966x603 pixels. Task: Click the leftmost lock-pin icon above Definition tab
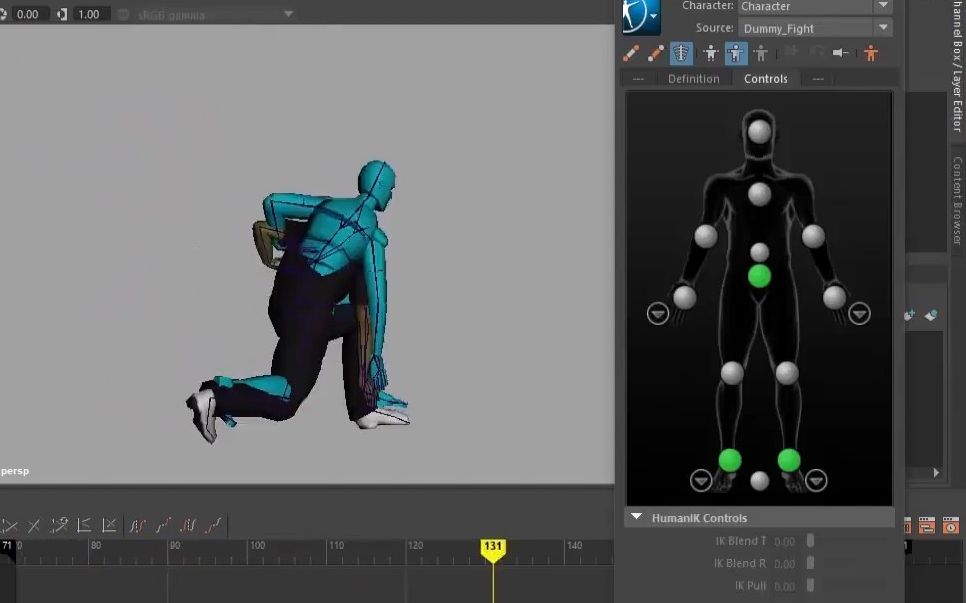[x=639, y=78]
